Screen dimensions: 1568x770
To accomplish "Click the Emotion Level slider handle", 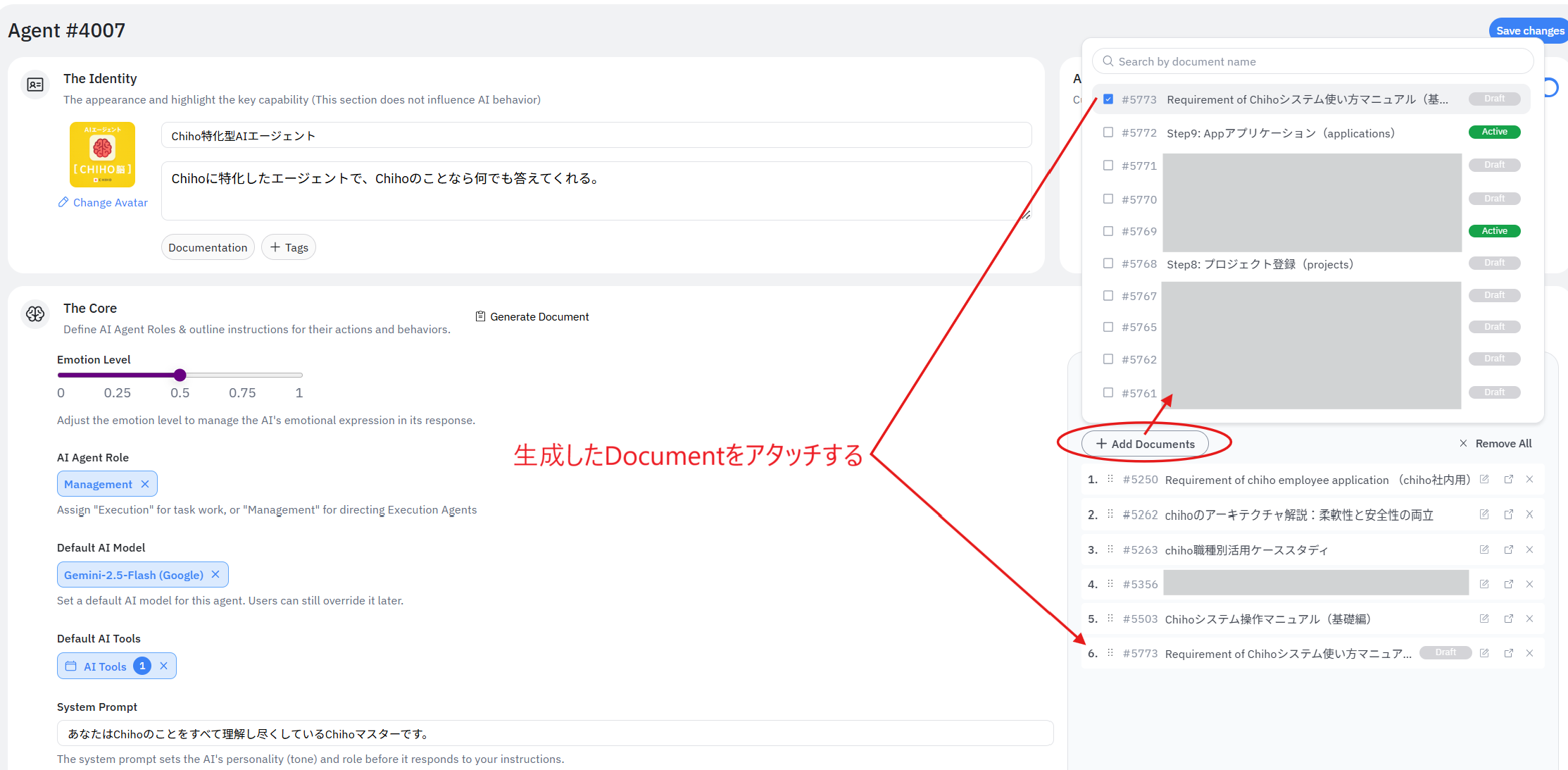I will click(x=180, y=375).
